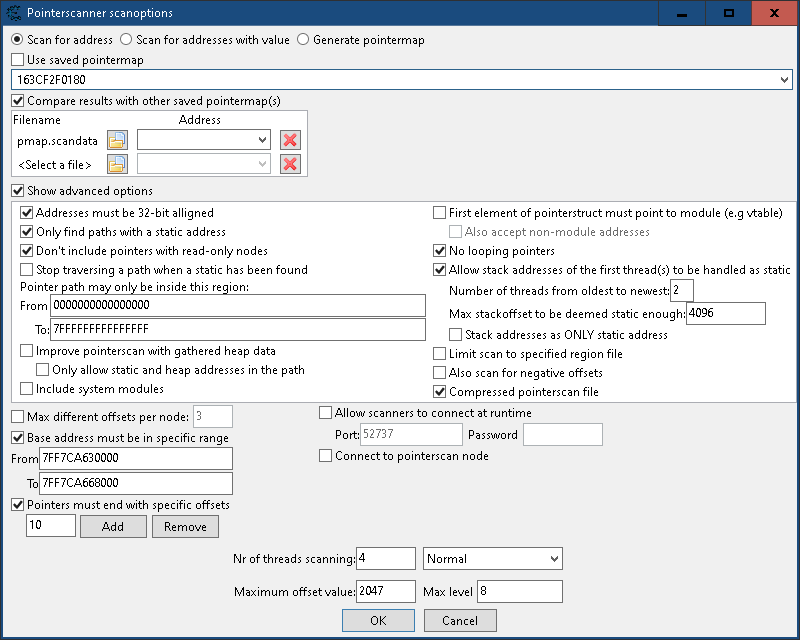Viewport: 800px width, 640px height.
Task: Enable 'Include system modules' option
Action: point(27,389)
